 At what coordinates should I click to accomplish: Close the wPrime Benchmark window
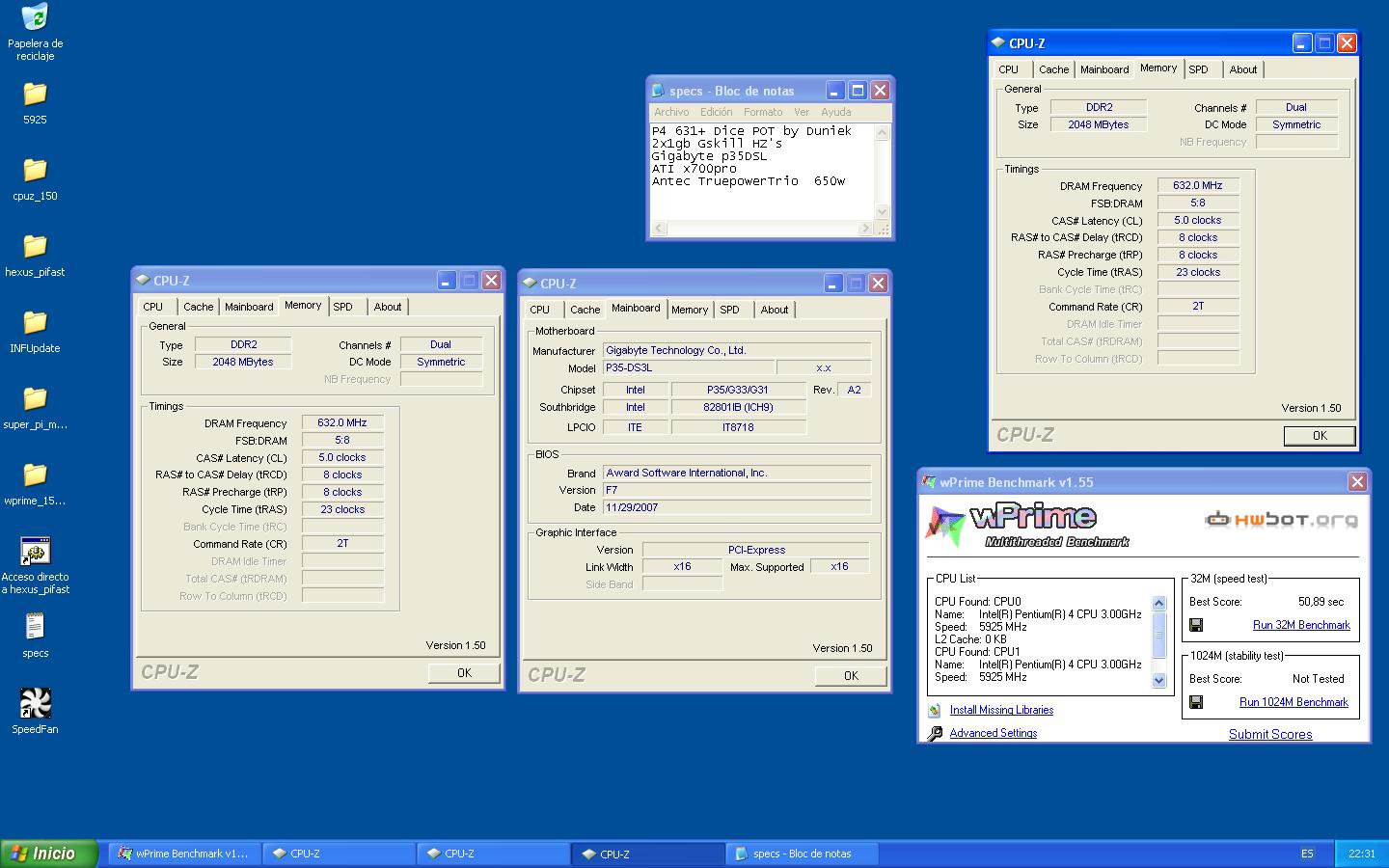click(1357, 482)
